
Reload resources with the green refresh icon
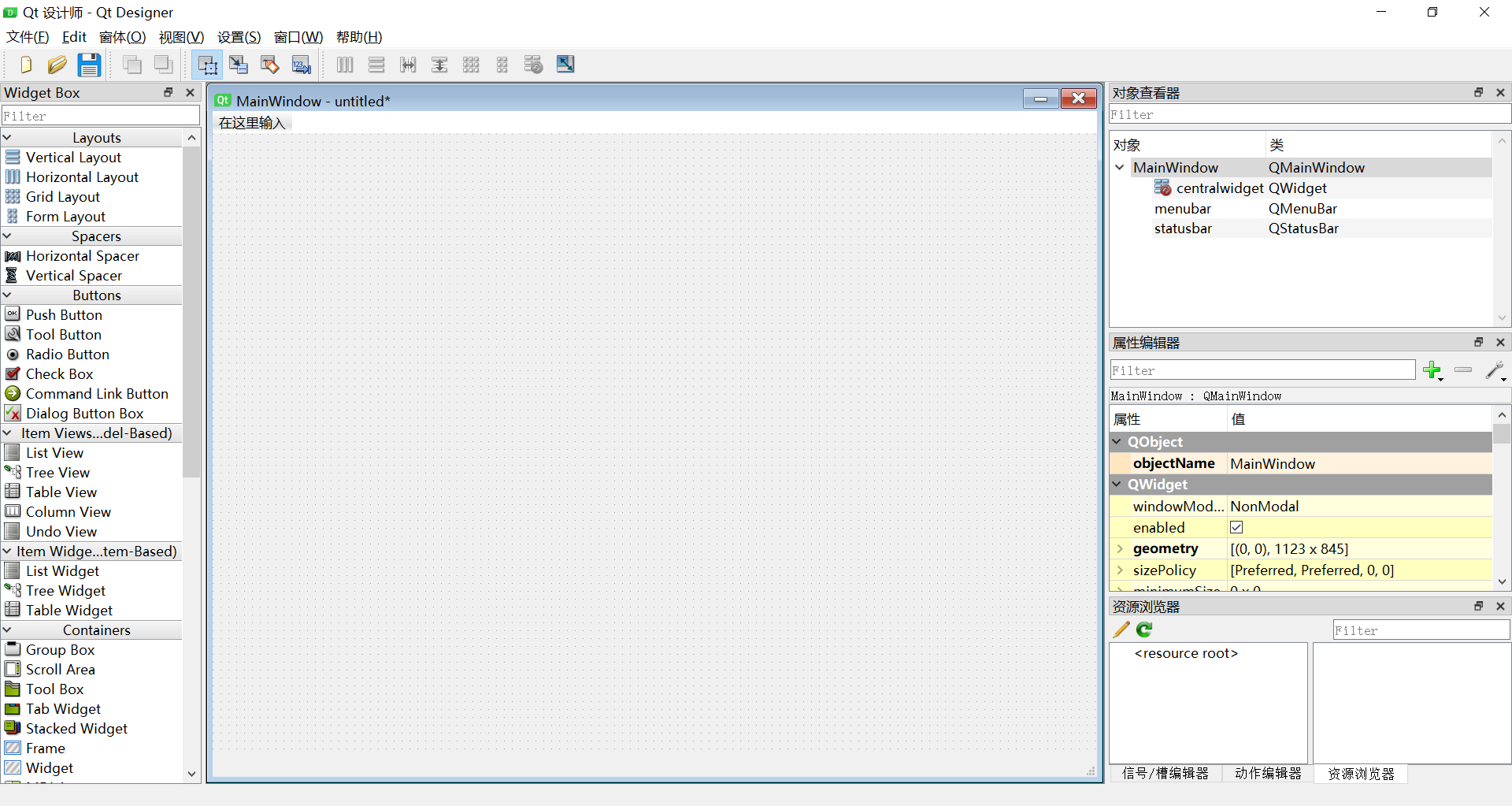(x=1144, y=630)
